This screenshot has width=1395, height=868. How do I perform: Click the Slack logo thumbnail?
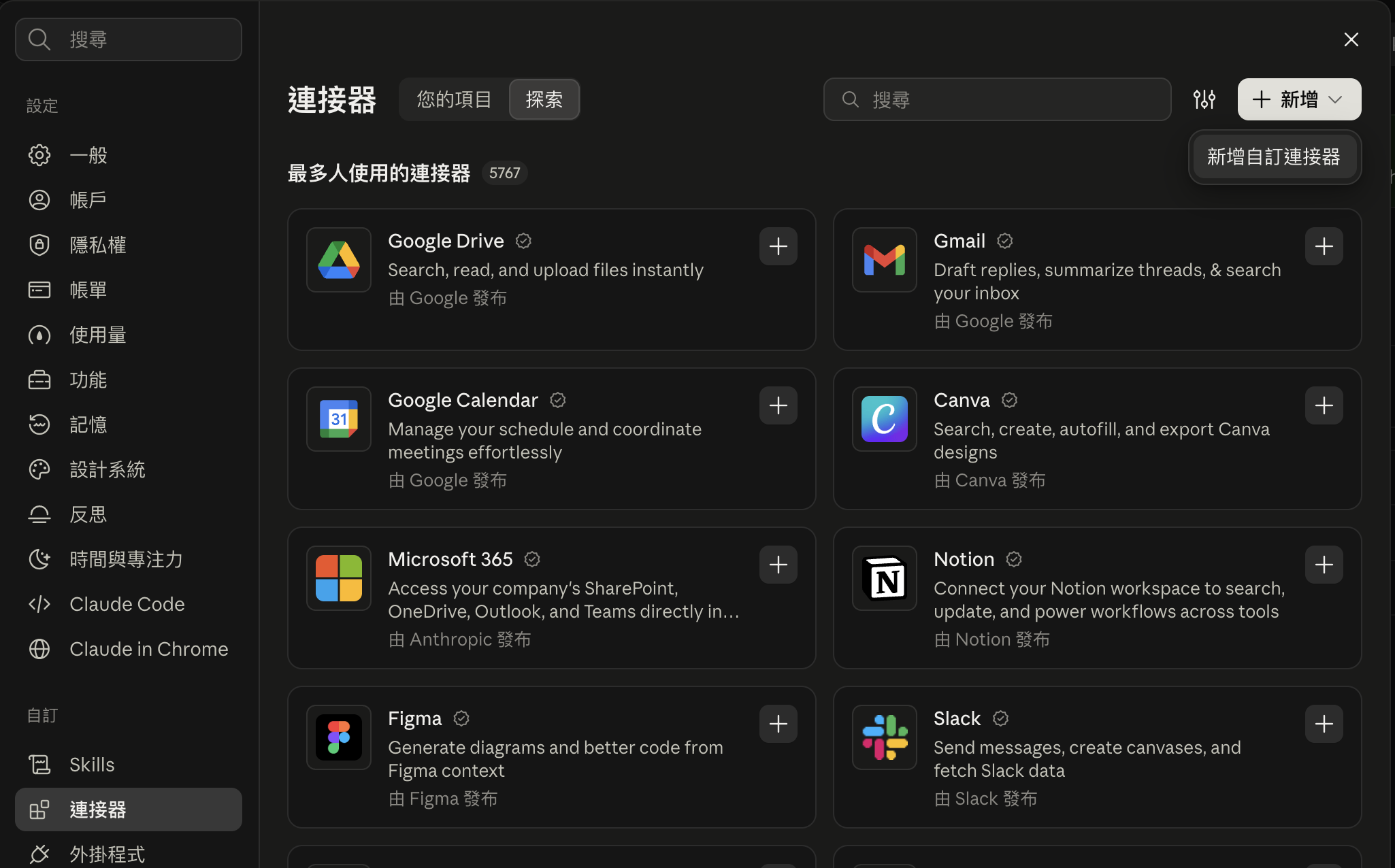[885, 737]
